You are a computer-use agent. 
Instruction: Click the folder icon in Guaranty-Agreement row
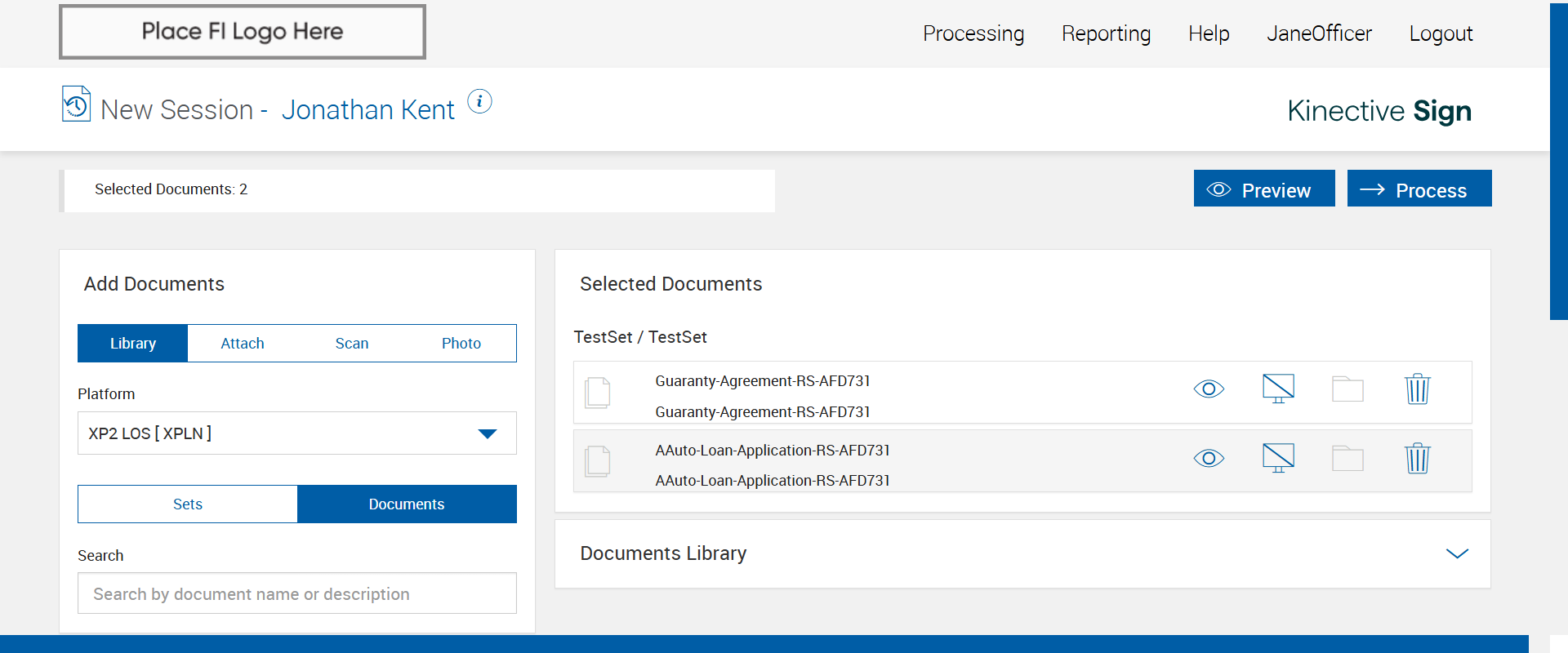(x=1347, y=389)
